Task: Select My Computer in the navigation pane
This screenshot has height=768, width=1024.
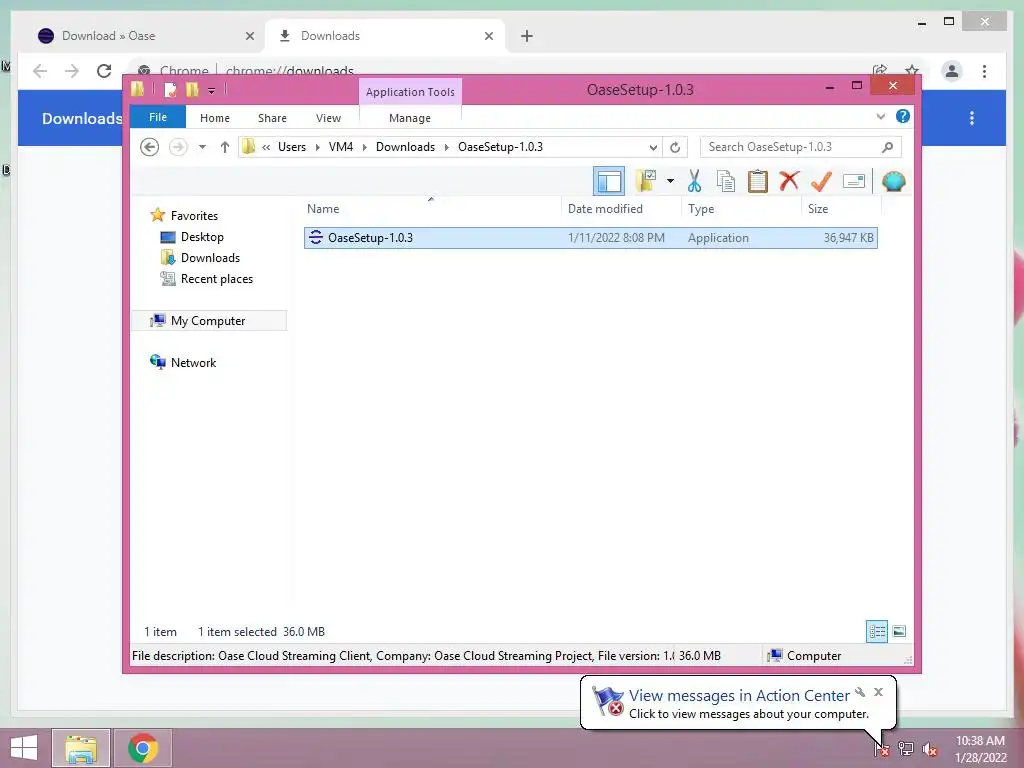Action: tap(208, 321)
